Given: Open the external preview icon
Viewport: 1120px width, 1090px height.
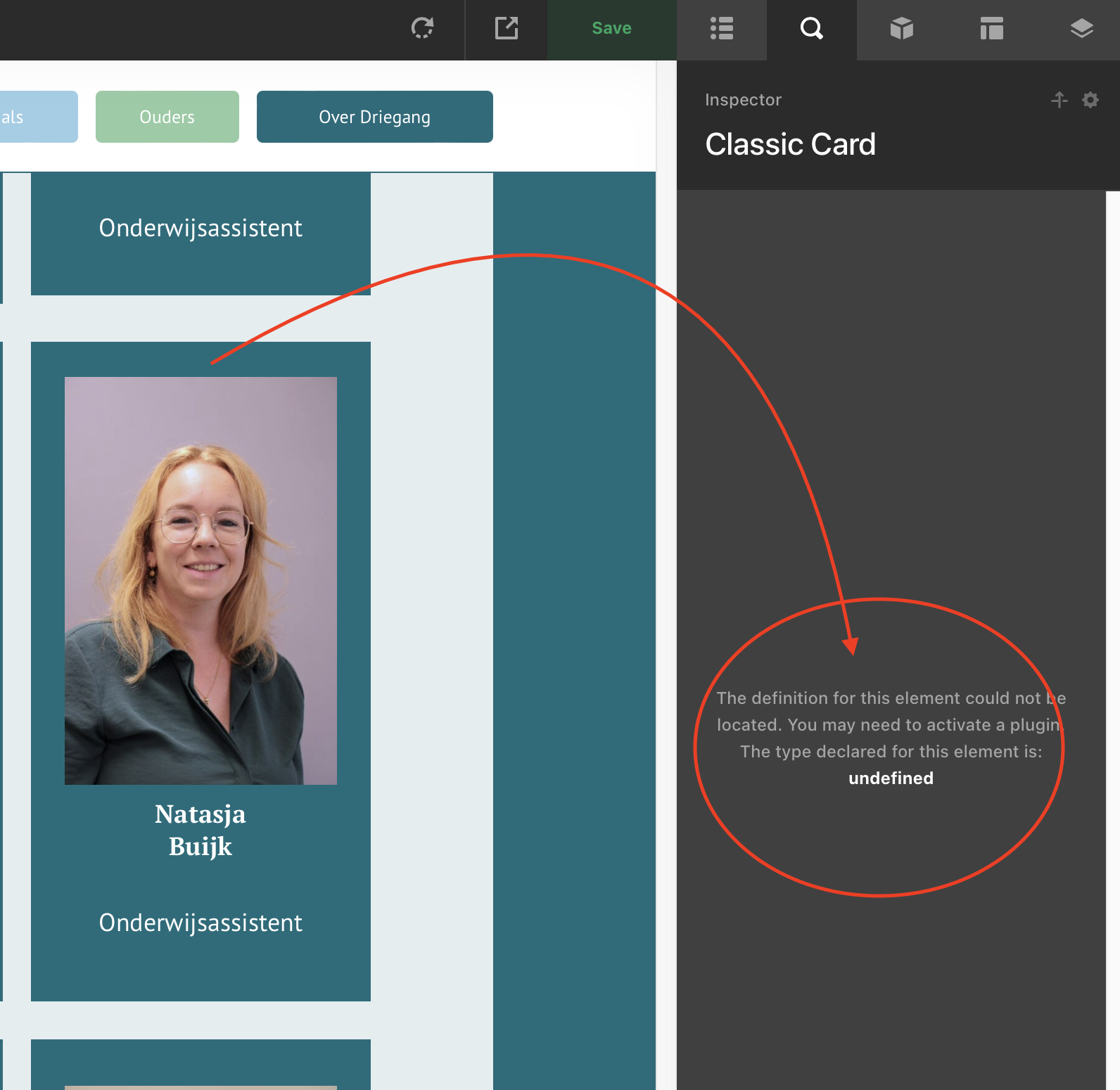Looking at the screenshot, I should [507, 28].
